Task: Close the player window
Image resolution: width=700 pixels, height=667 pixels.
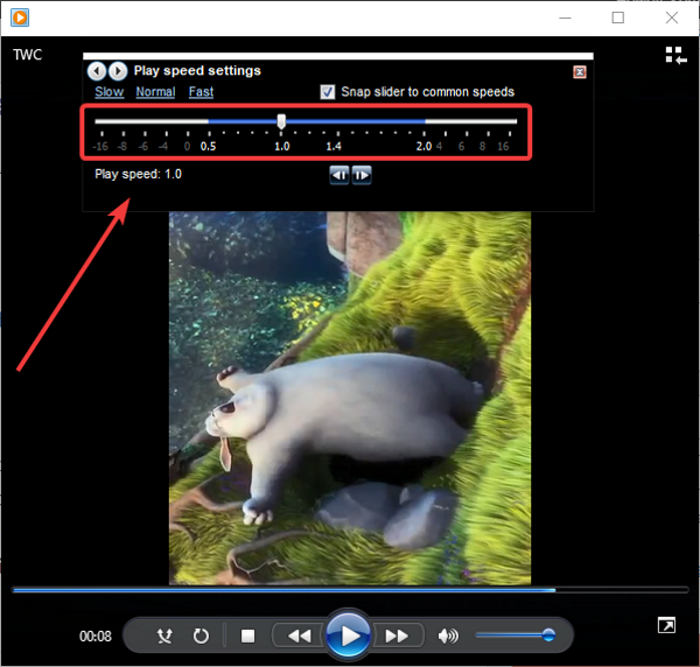Action: click(x=671, y=18)
